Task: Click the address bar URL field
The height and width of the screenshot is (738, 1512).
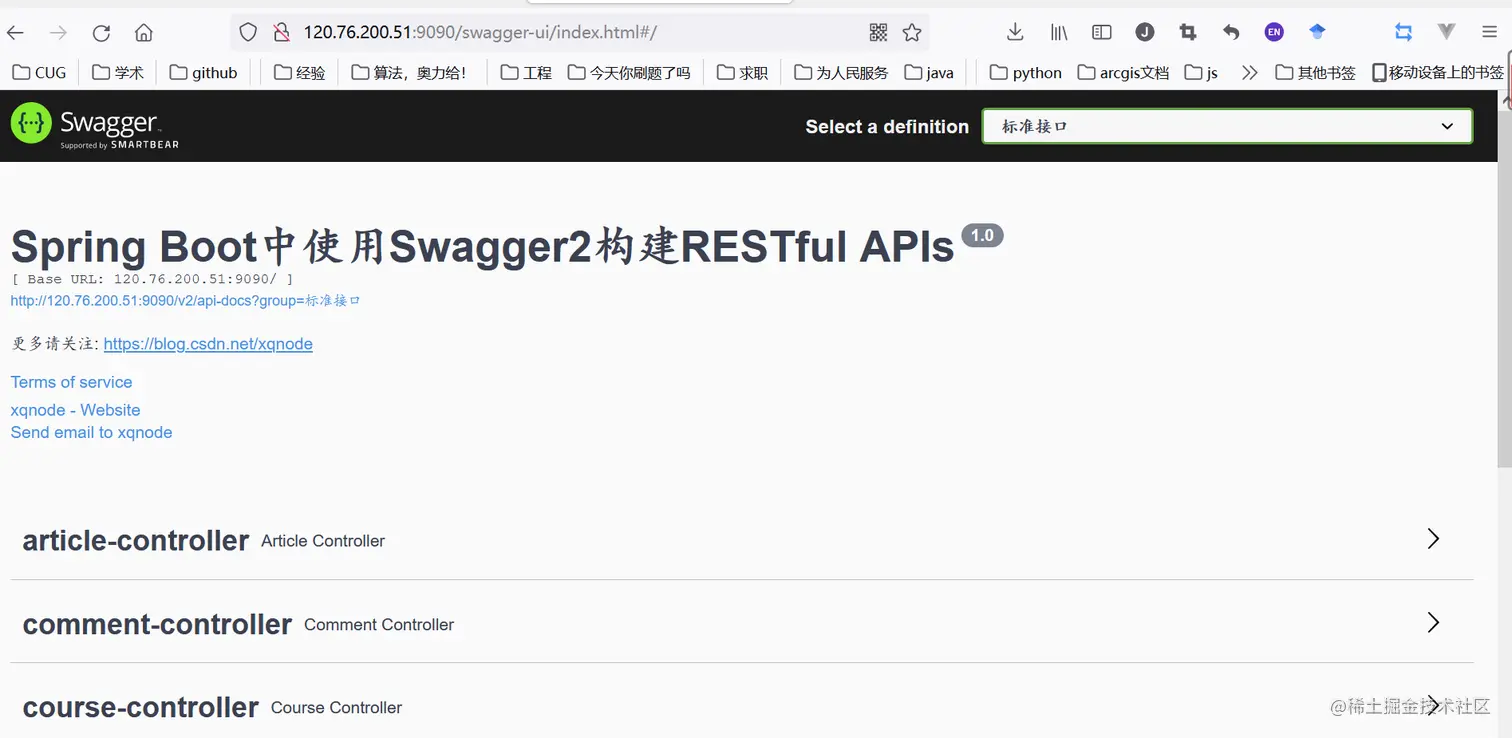Action: pos(580,32)
